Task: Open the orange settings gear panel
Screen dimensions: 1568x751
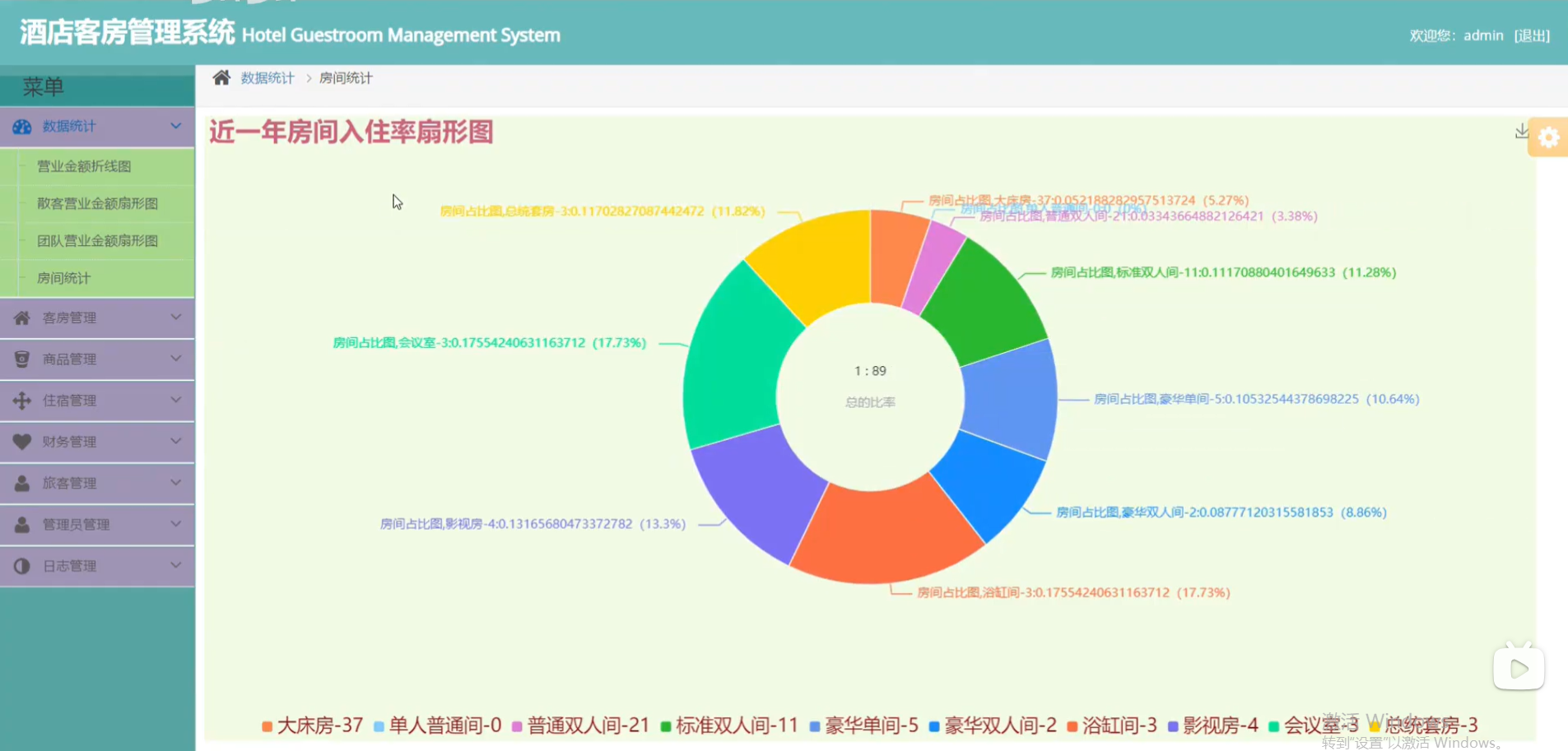Action: [x=1548, y=137]
